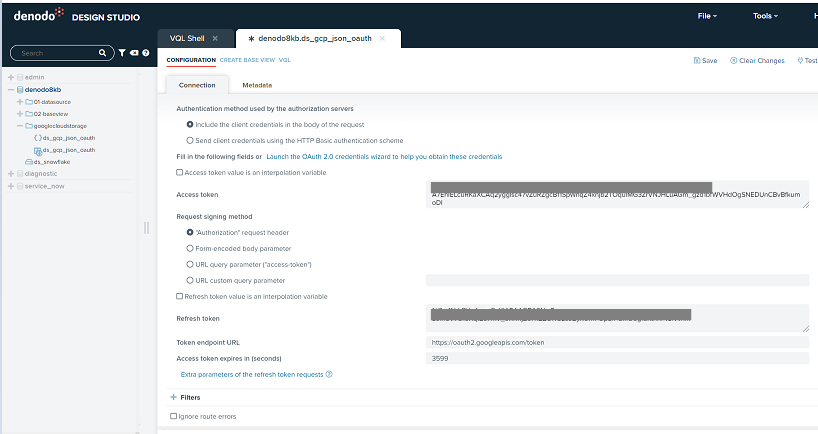This screenshot has height=434, width=818.
Task: Select the googlecloudstorage folder label
Action: [60, 126]
